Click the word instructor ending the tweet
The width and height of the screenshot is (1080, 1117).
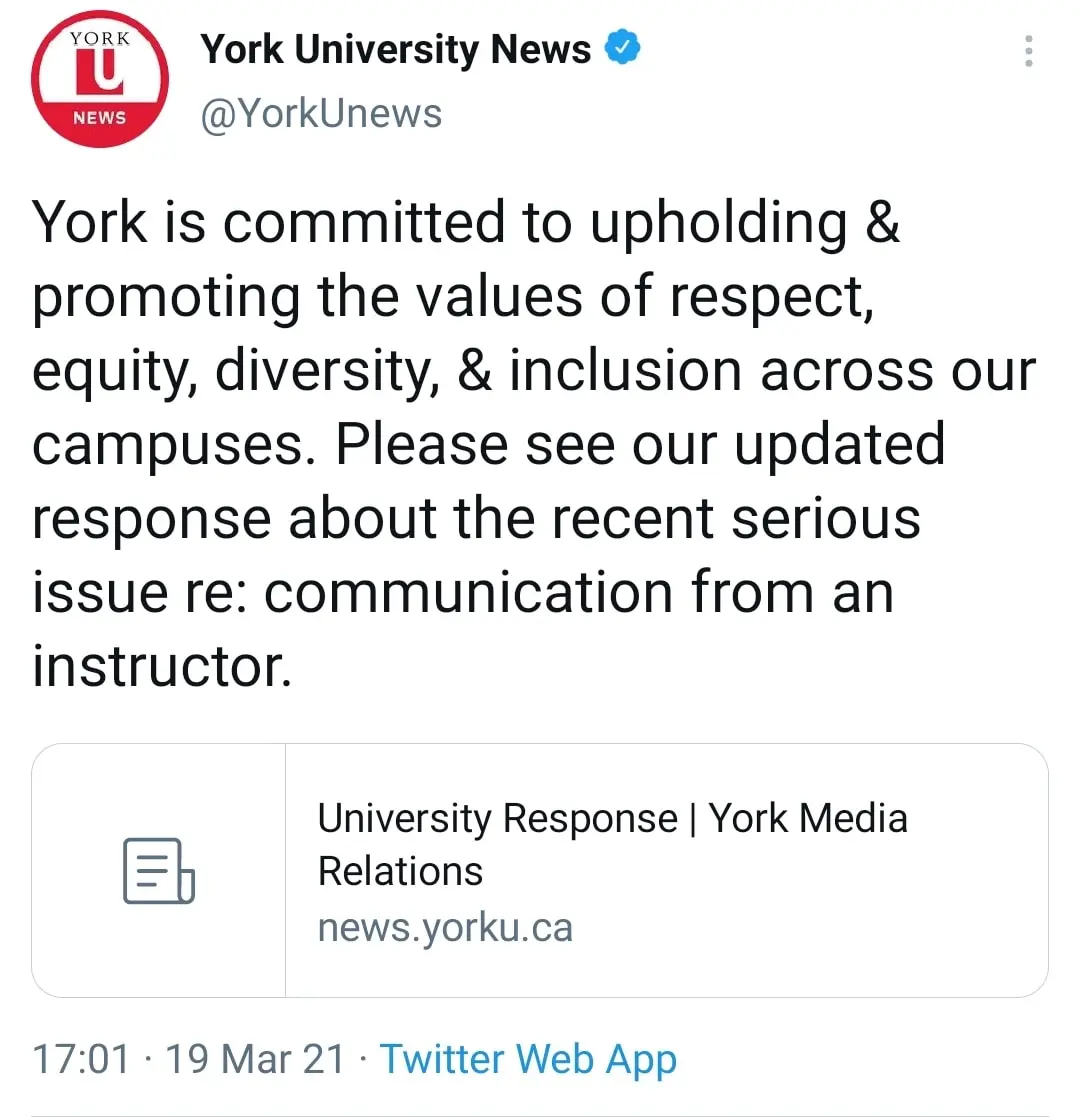[161, 667]
